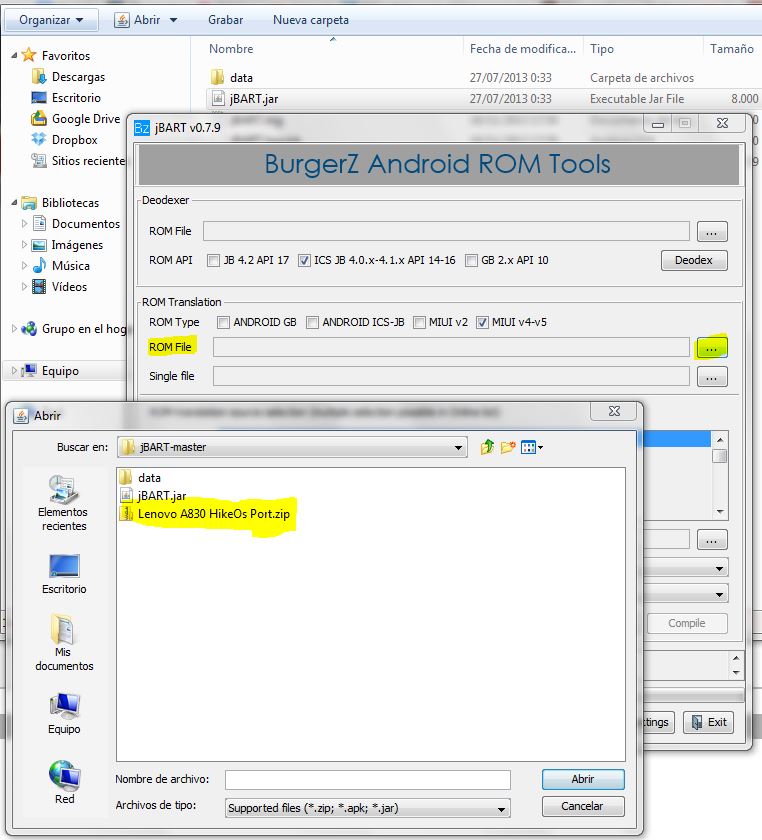Uncheck MIUI v4-v5 ROM type
The width and height of the screenshot is (762, 840).
coord(482,322)
